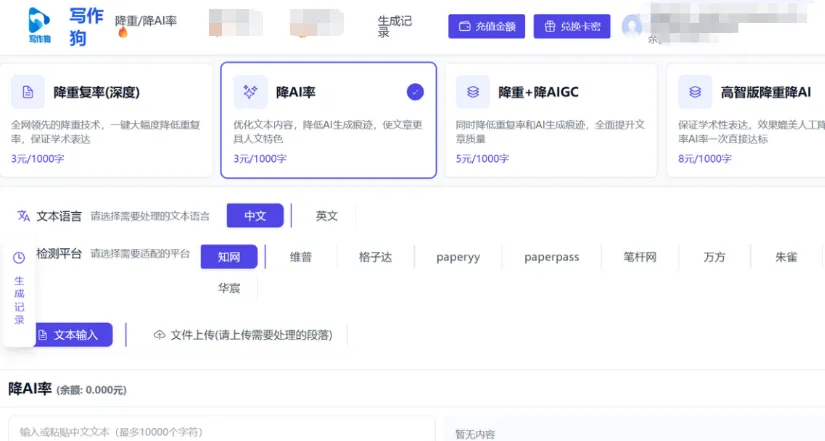Click the document icon in 文本输入 button
Viewport: 825px width, 441px height.
[43, 335]
